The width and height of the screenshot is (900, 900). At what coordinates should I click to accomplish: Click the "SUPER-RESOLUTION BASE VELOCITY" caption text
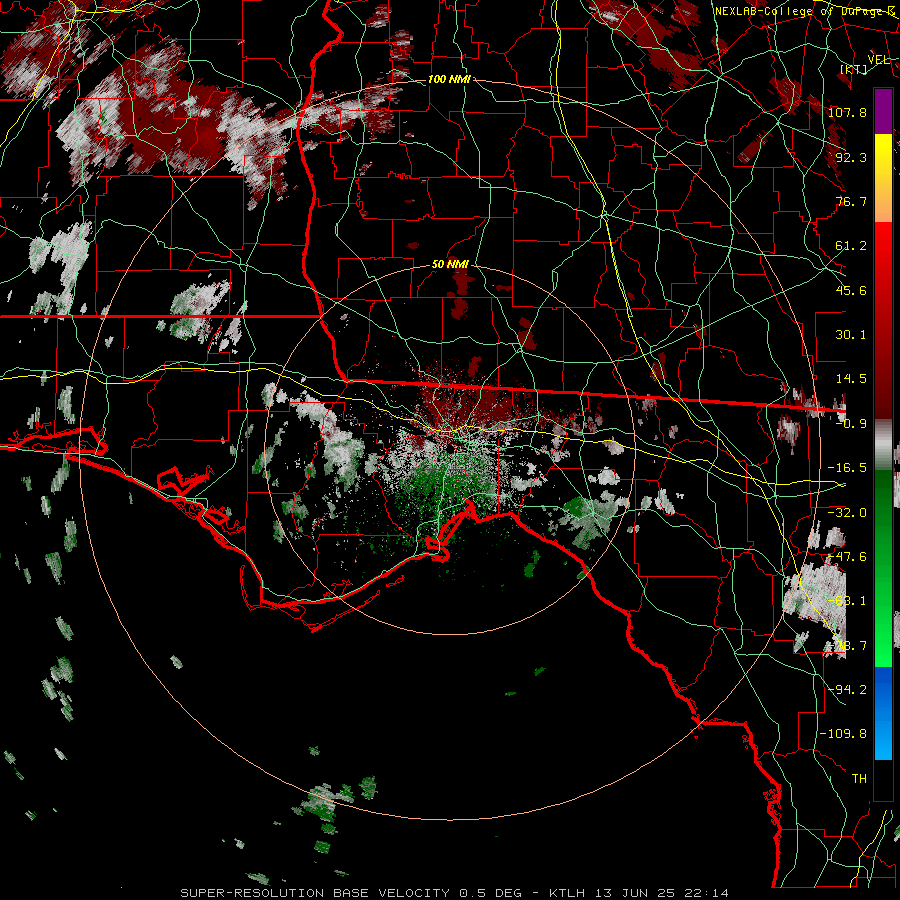(317, 893)
